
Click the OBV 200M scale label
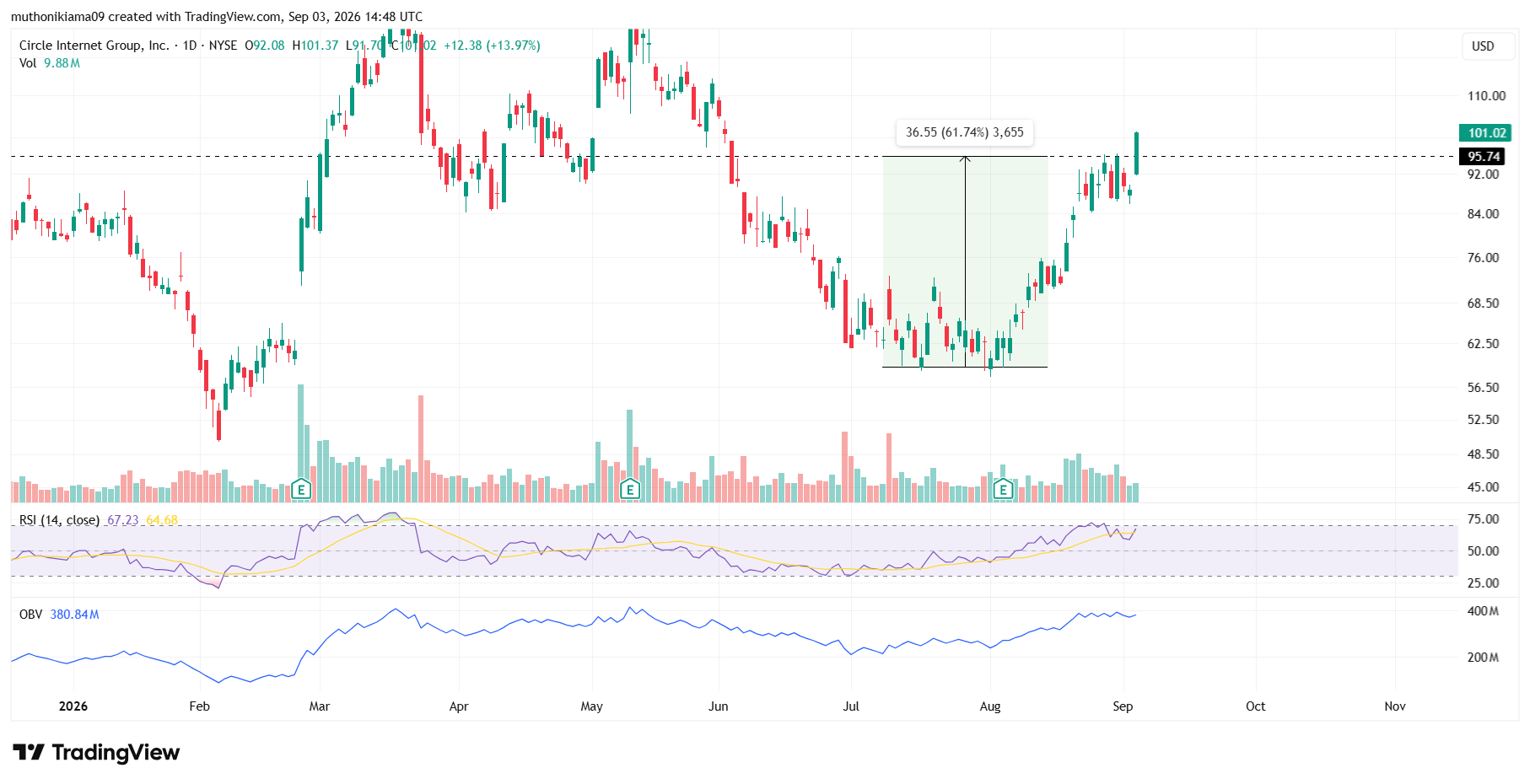pyautogui.click(x=1483, y=658)
